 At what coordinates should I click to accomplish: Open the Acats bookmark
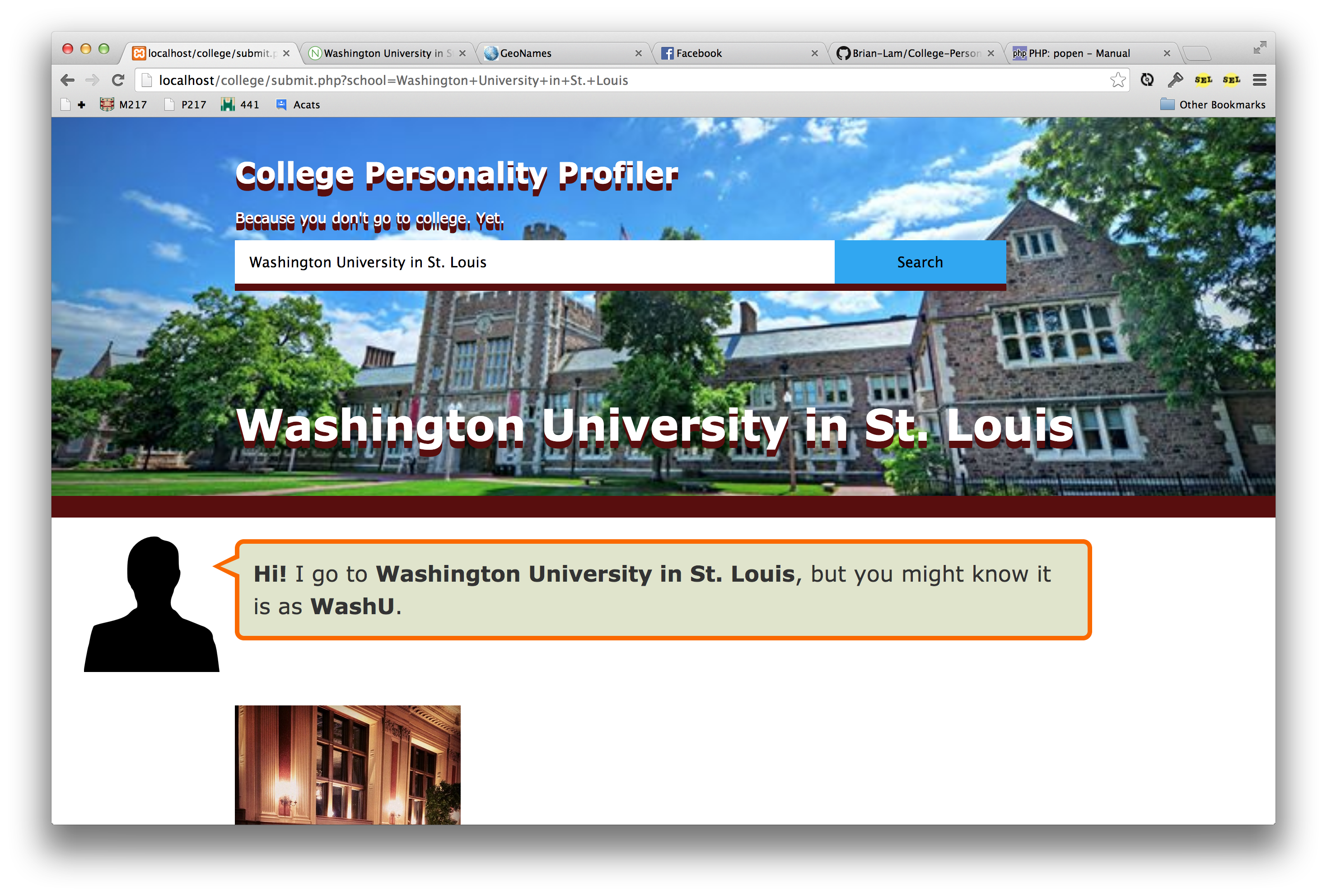coord(298,104)
